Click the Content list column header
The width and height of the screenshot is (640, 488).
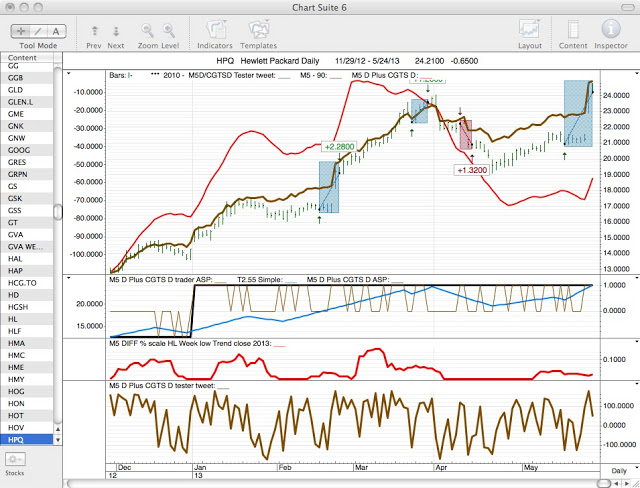[27, 58]
